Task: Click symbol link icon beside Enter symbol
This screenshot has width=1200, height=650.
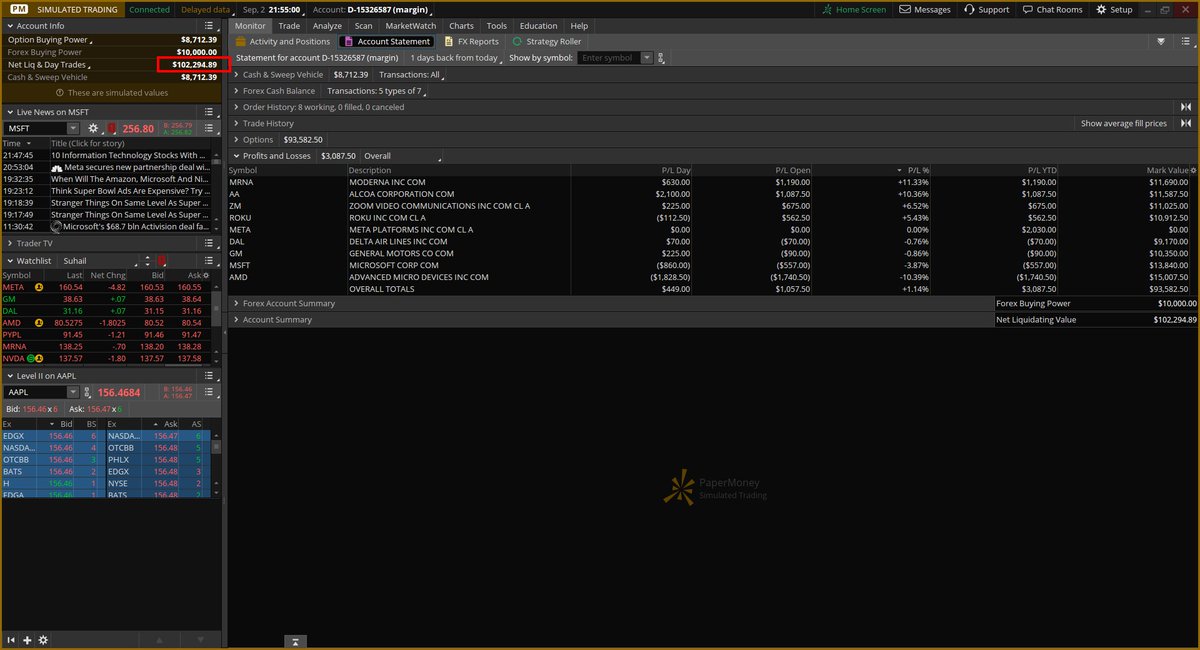Action: [662, 58]
